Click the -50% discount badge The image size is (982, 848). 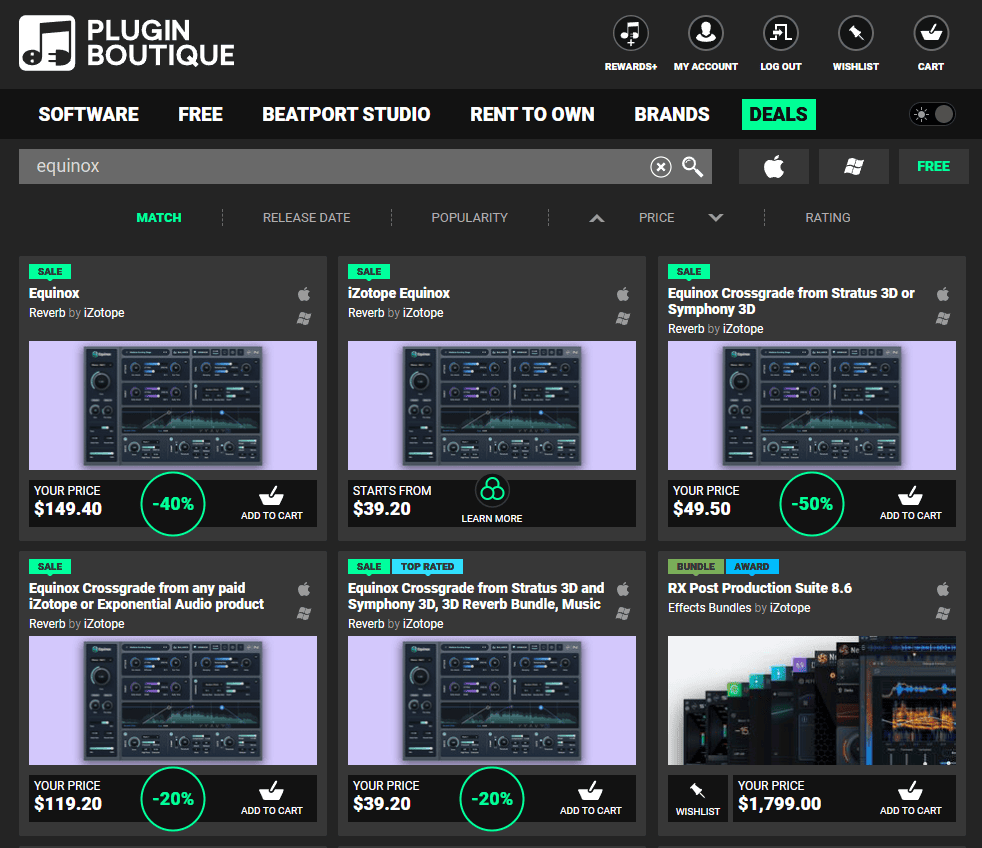[812, 504]
